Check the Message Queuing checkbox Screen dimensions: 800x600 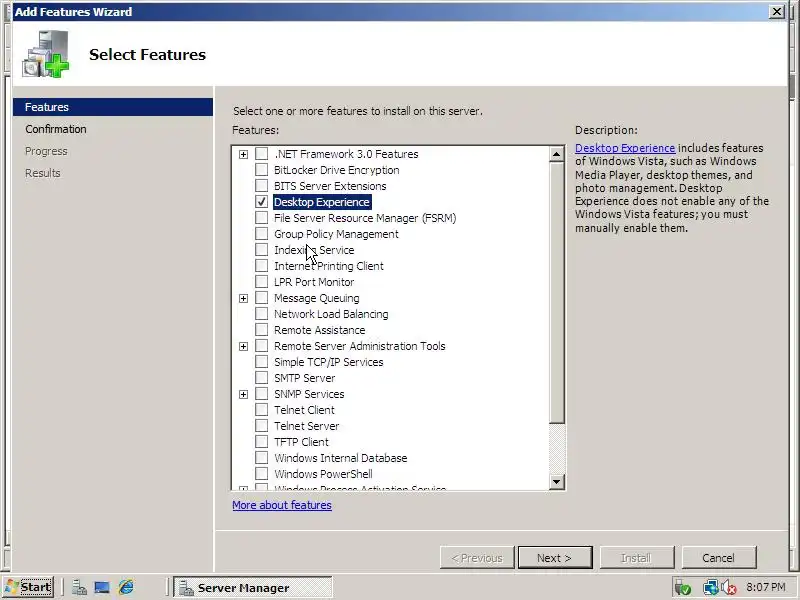pyautogui.click(x=261, y=297)
